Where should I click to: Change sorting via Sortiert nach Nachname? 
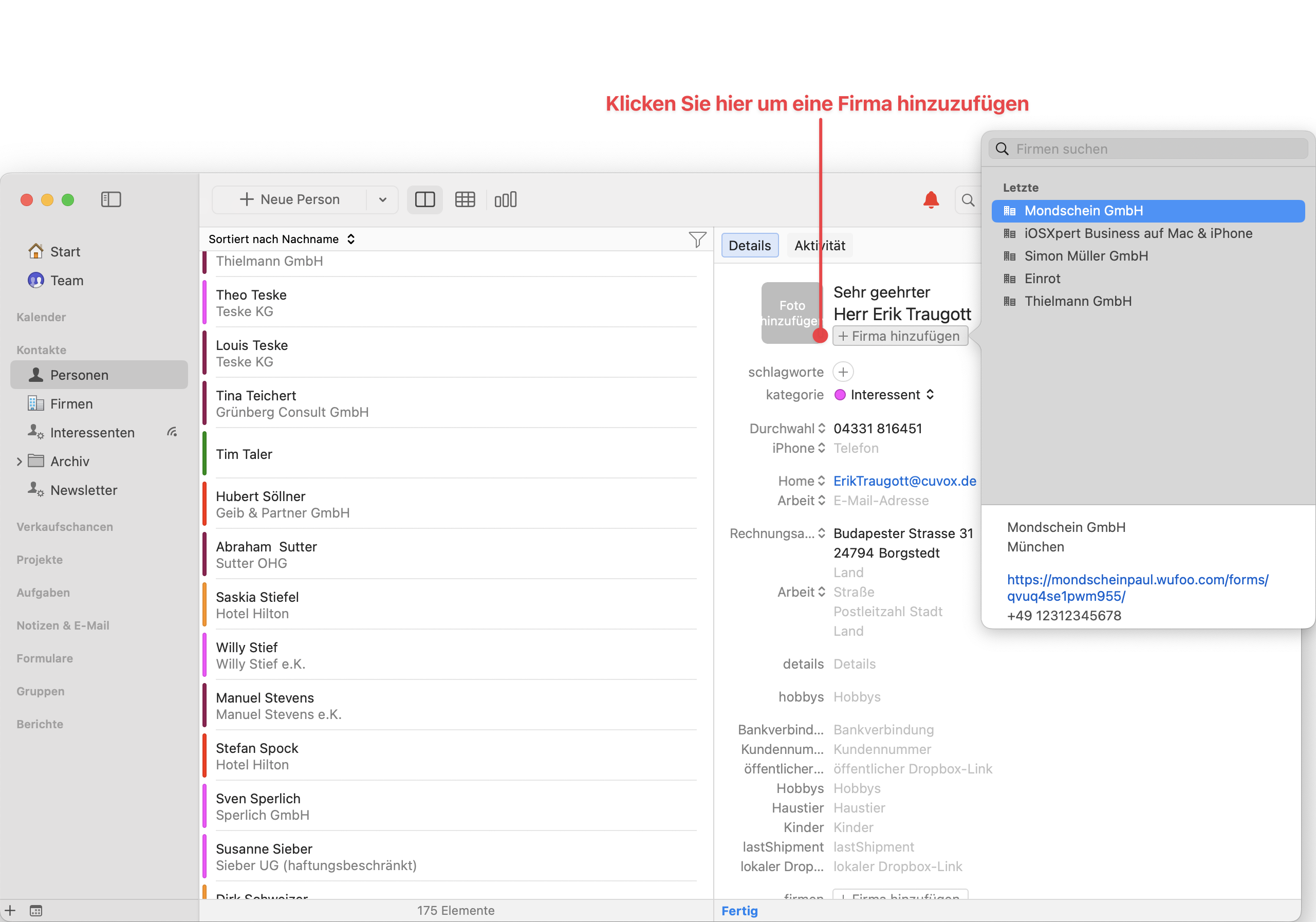click(x=282, y=239)
